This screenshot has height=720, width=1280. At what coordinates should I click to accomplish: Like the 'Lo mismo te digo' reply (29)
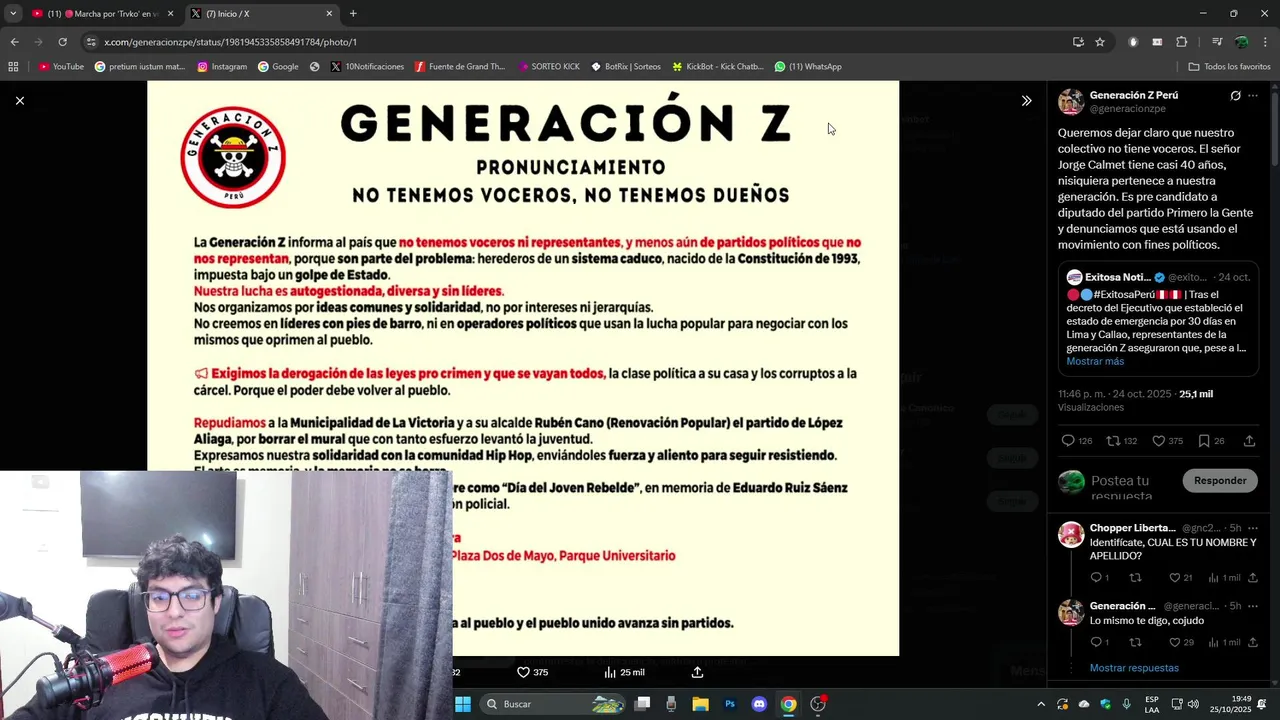(x=1175, y=642)
